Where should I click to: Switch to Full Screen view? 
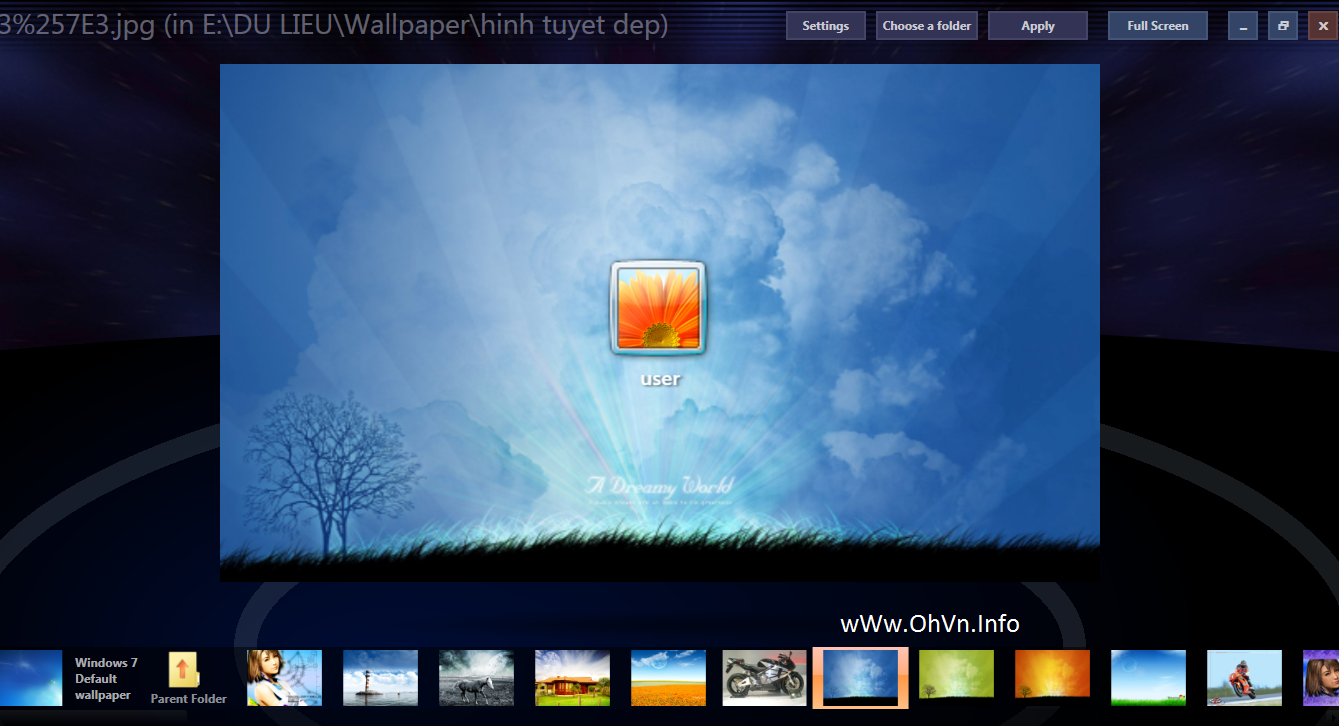(x=1157, y=26)
